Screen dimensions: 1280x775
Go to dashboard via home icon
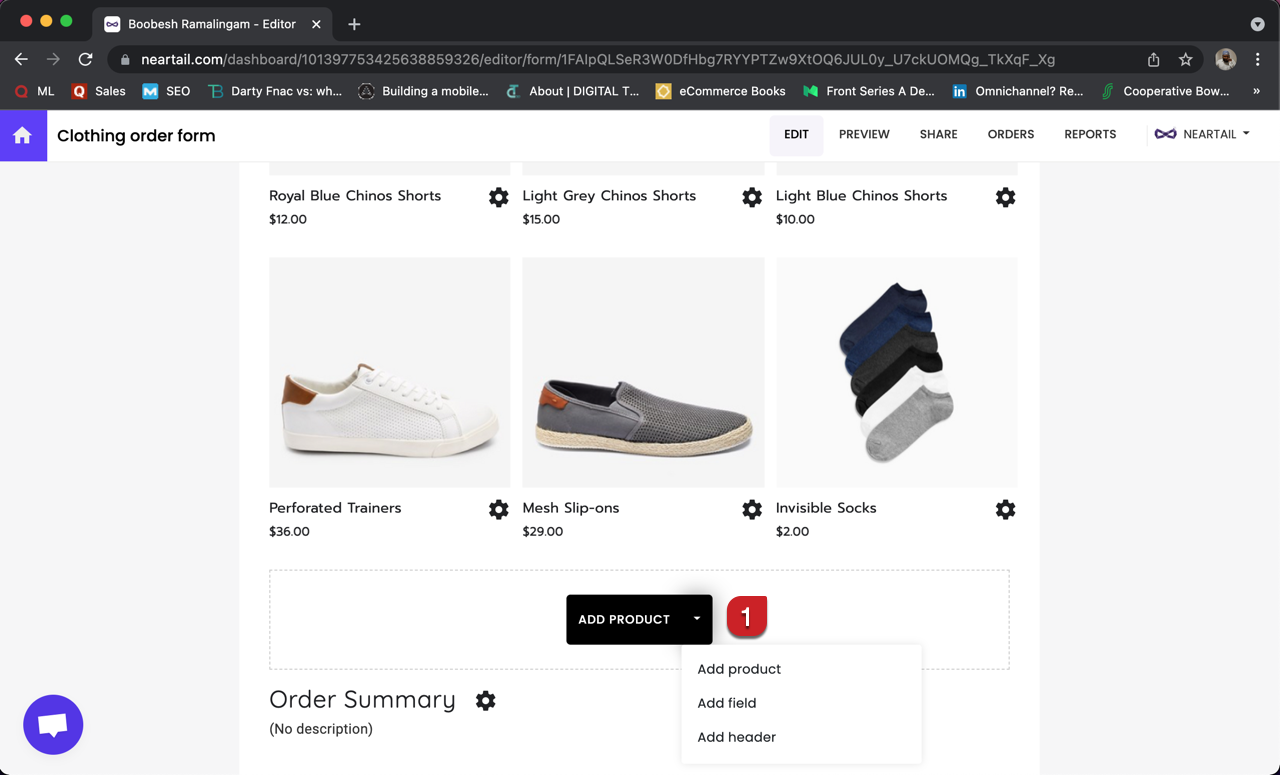pos(23,136)
